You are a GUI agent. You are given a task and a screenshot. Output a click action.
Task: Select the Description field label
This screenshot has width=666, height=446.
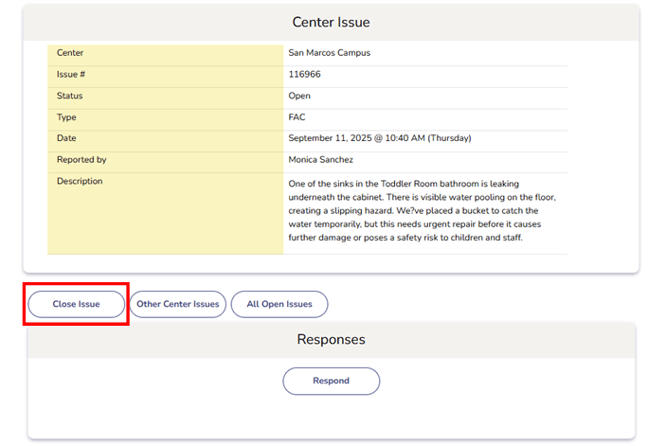(x=80, y=182)
